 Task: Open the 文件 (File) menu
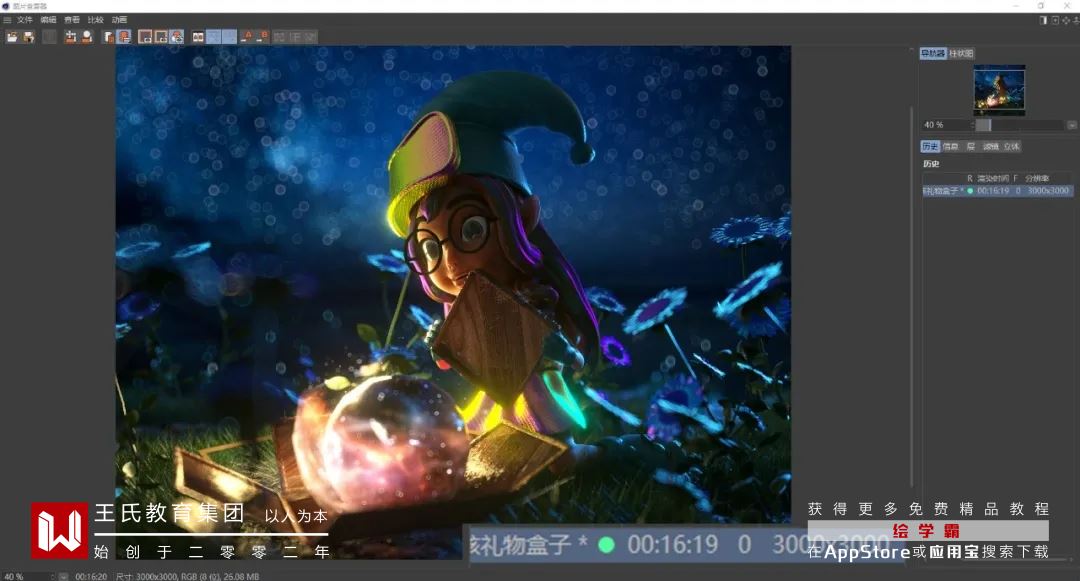(25, 20)
